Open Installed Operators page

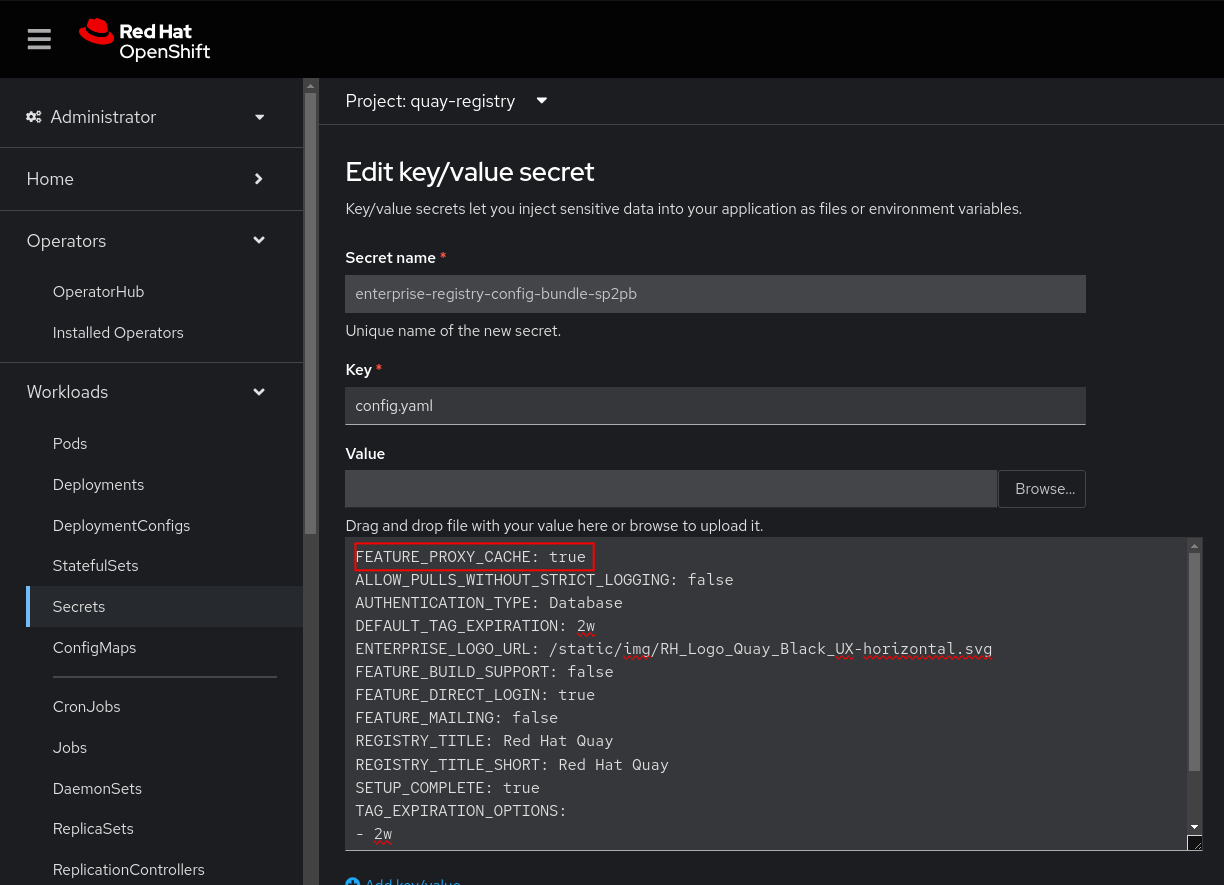point(118,333)
